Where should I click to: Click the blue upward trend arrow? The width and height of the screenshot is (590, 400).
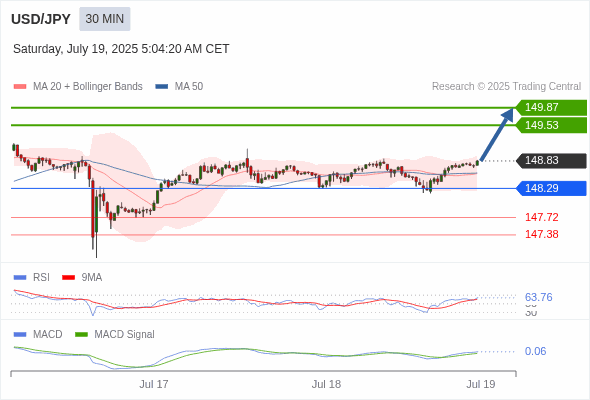tap(497, 135)
